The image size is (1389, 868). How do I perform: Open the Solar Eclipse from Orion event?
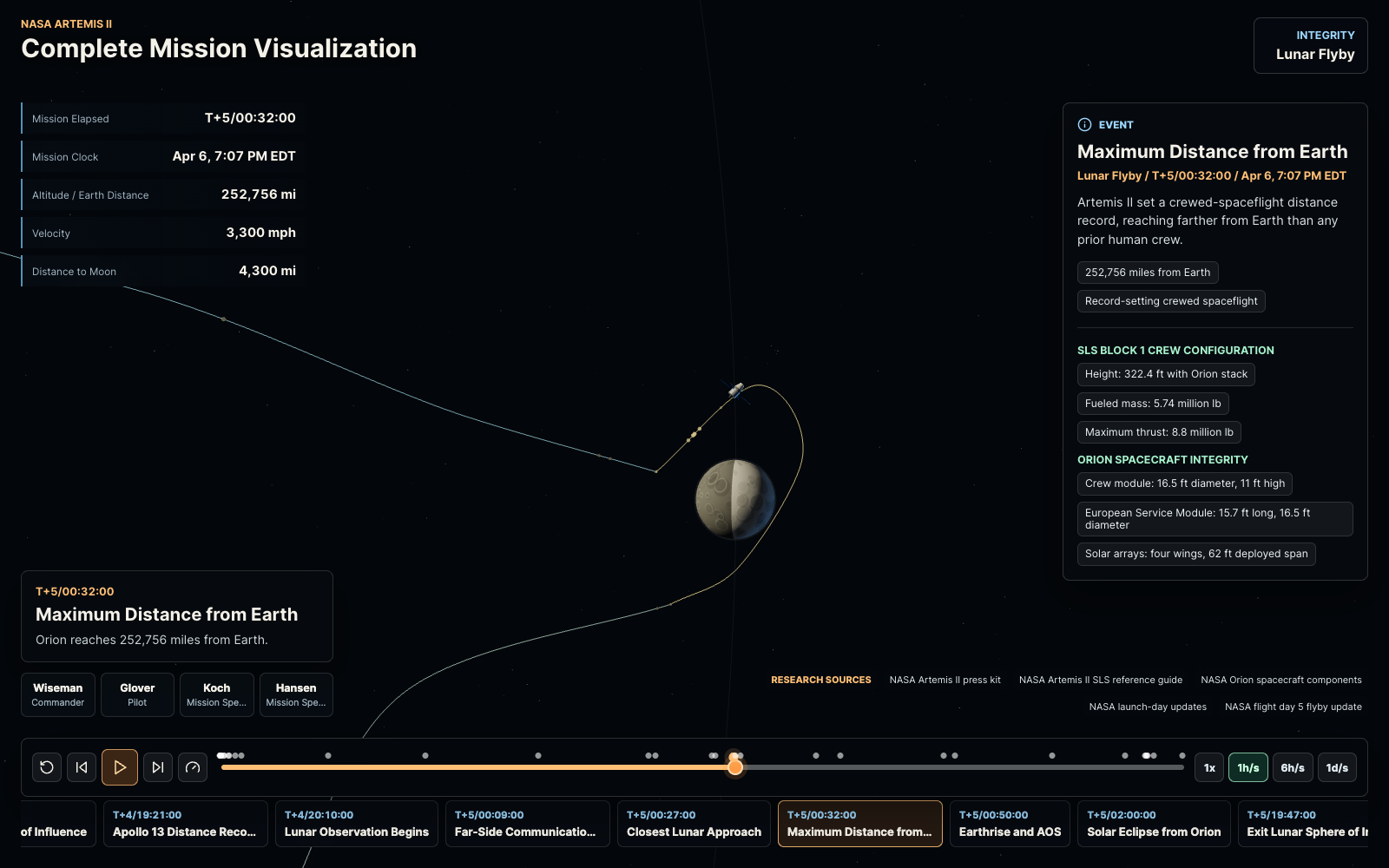click(x=1154, y=824)
